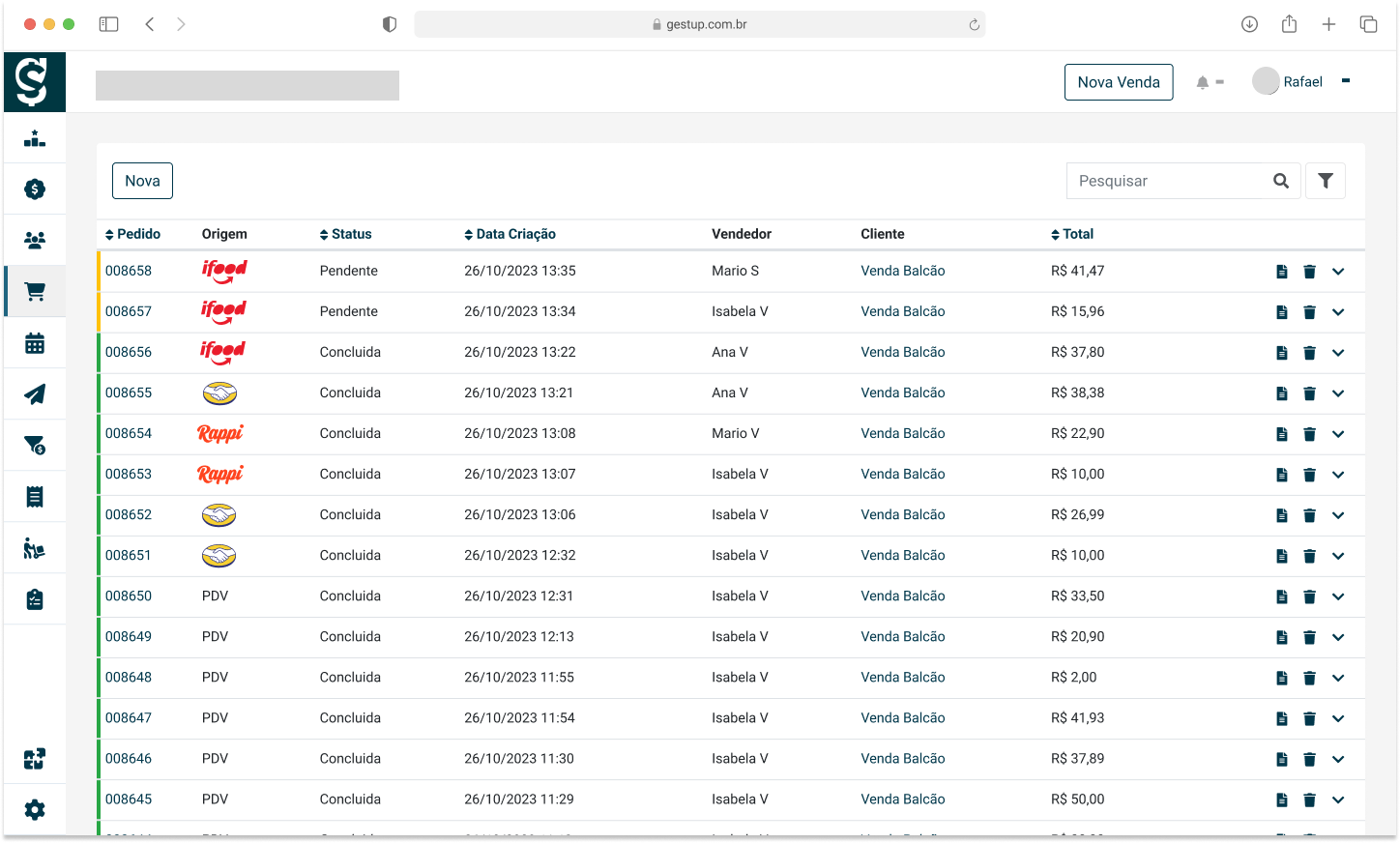The height and width of the screenshot is (843, 1400).
Task: Delete order 008651 with trash icon
Action: [1309, 556]
